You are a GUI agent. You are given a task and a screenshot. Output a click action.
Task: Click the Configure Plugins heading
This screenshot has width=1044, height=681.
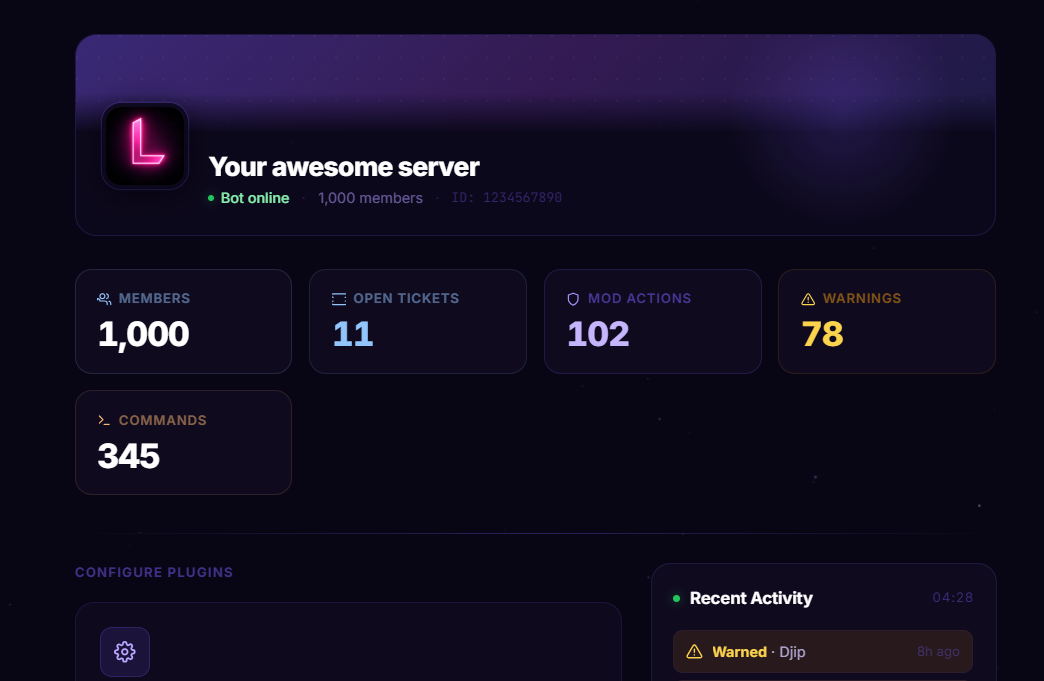coord(154,572)
